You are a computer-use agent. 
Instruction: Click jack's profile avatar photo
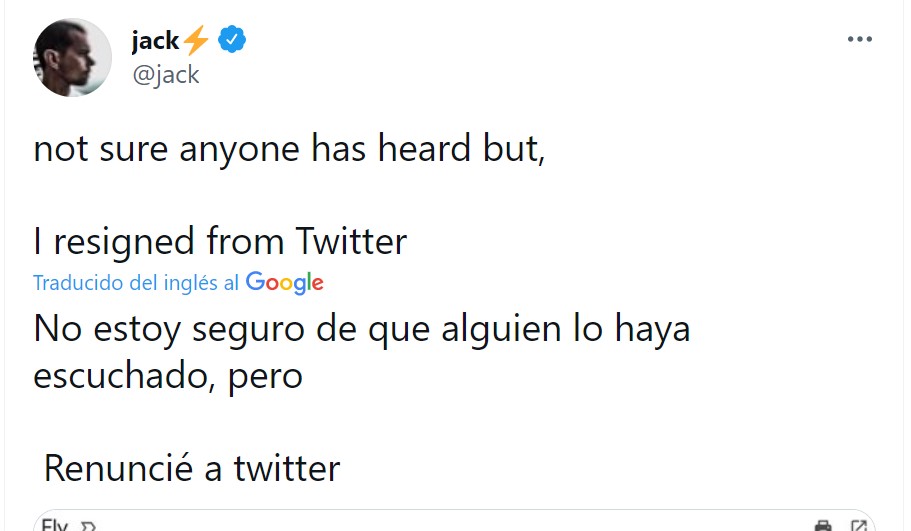72,57
